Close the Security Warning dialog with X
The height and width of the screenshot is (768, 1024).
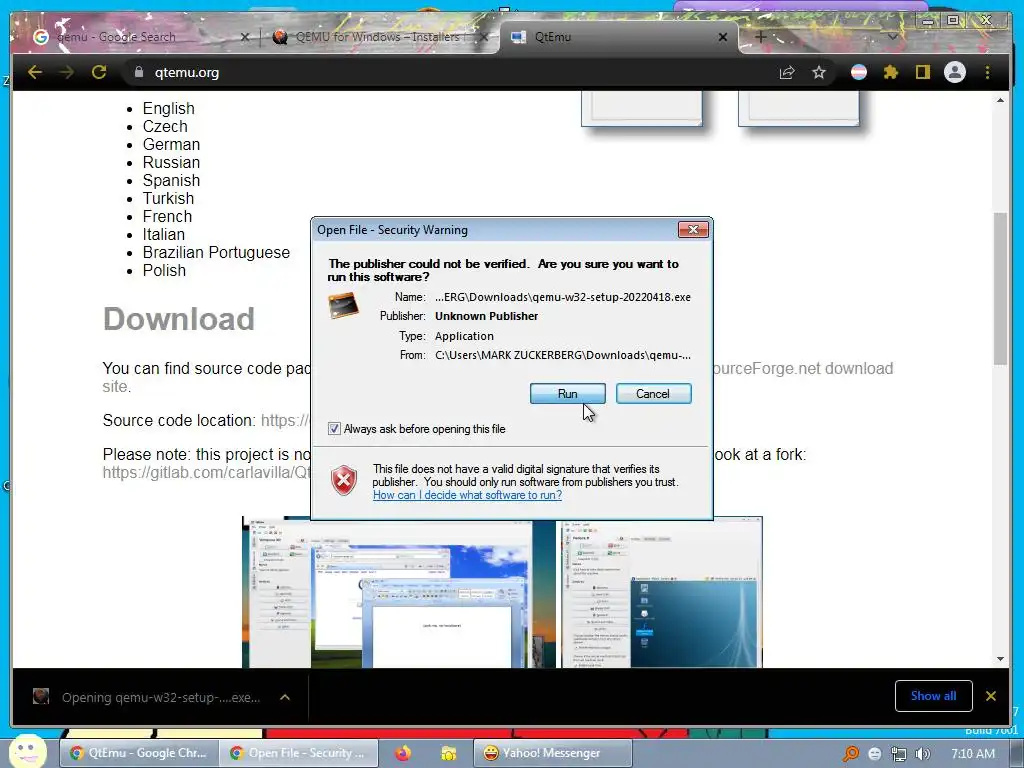(x=693, y=229)
